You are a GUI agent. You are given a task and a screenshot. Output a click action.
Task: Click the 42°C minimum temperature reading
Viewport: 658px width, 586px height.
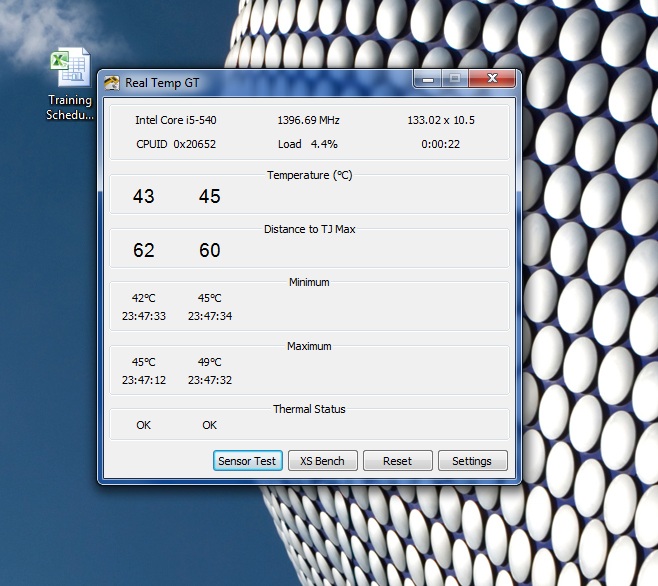pyautogui.click(x=144, y=298)
